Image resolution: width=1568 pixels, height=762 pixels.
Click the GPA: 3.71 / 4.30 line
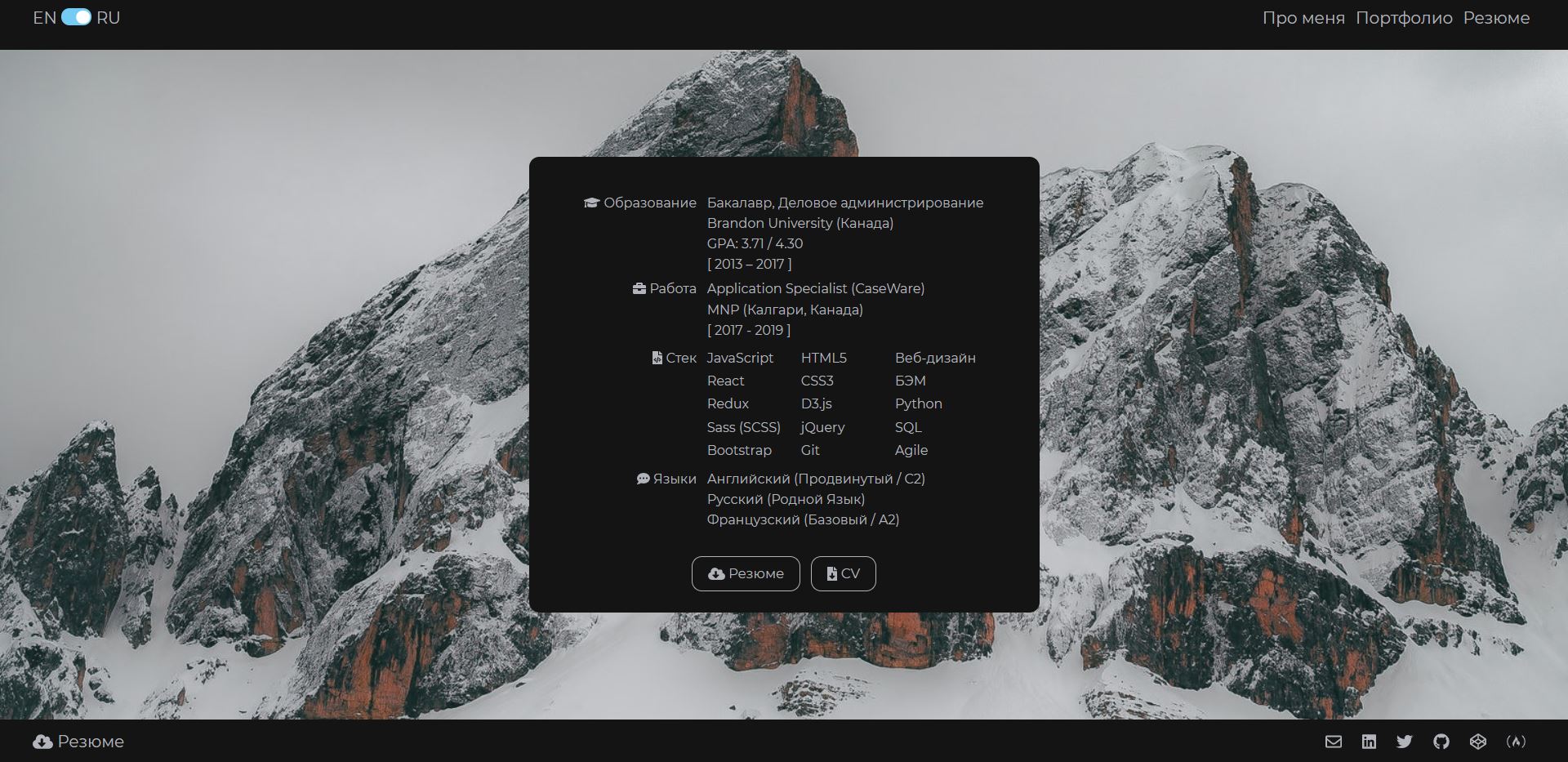click(755, 243)
